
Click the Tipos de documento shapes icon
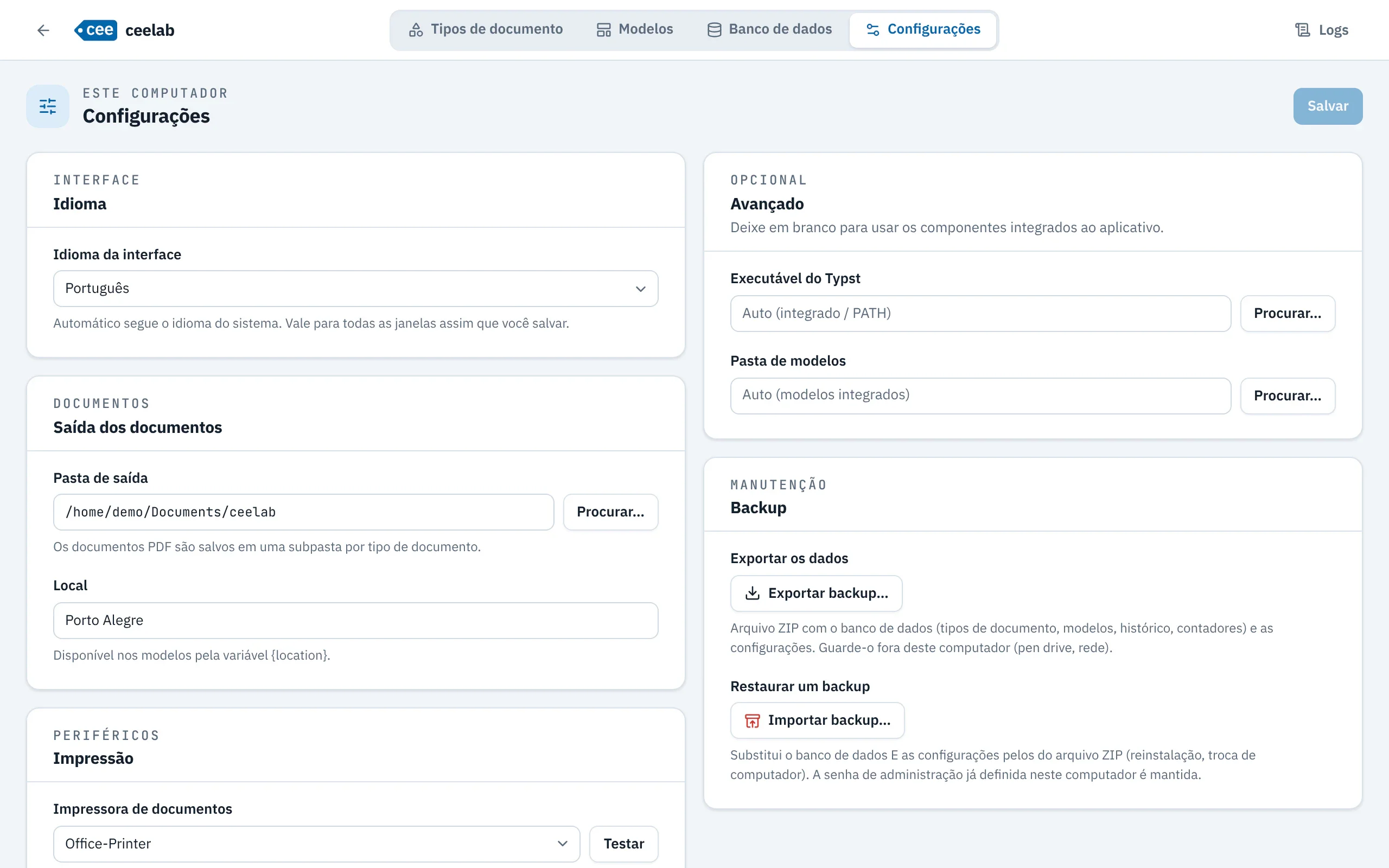(x=416, y=29)
